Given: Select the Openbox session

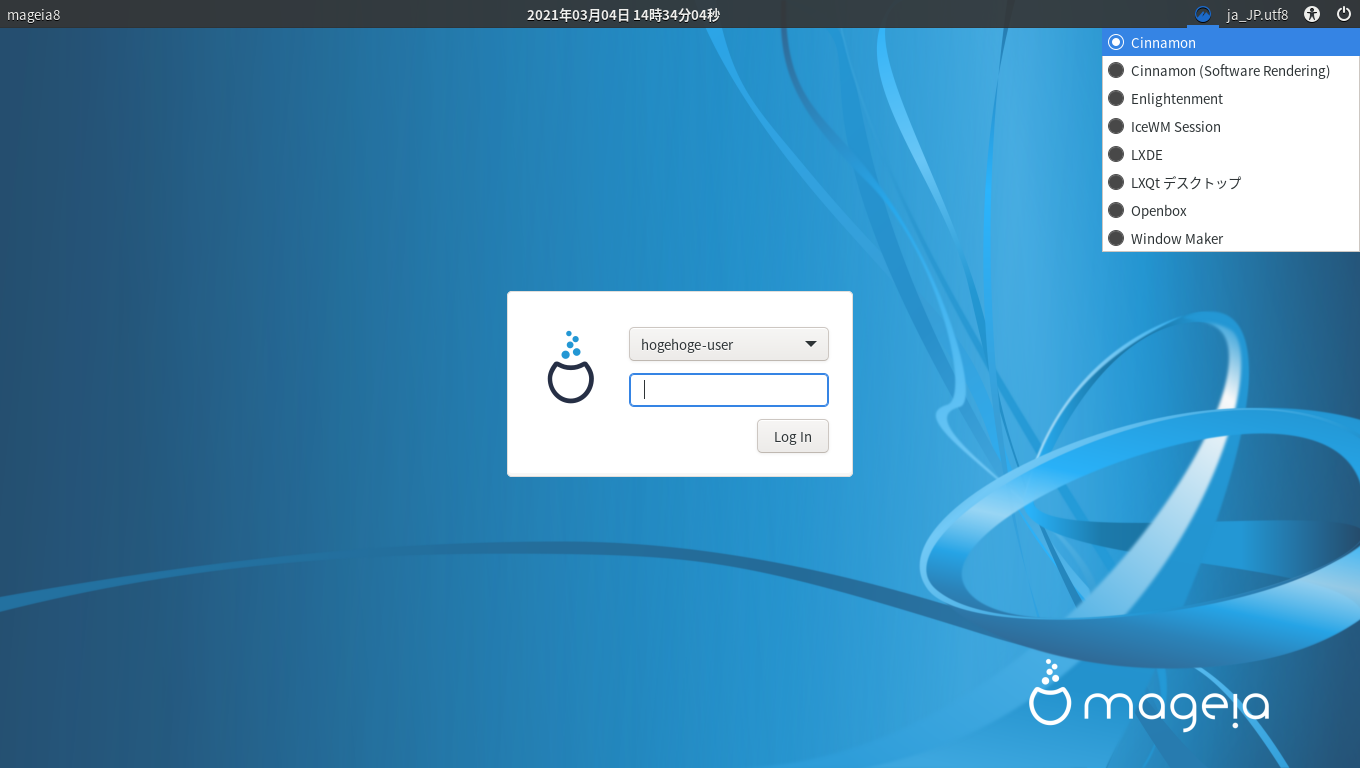Looking at the screenshot, I should click(1231, 210).
